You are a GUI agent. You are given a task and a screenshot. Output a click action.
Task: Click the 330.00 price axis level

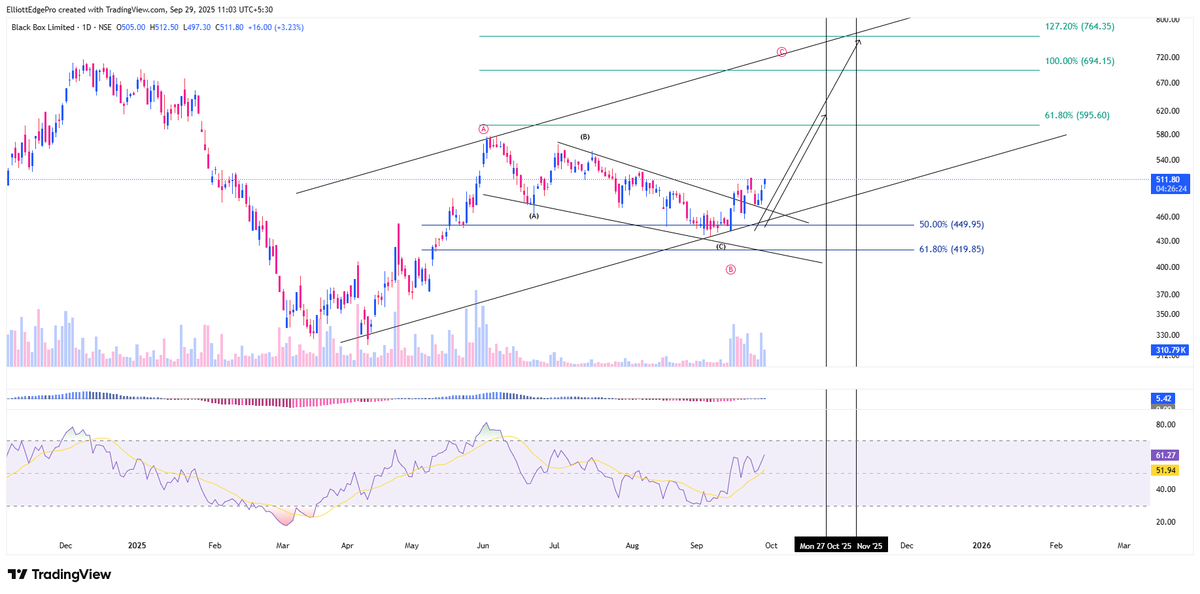click(x=1168, y=335)
